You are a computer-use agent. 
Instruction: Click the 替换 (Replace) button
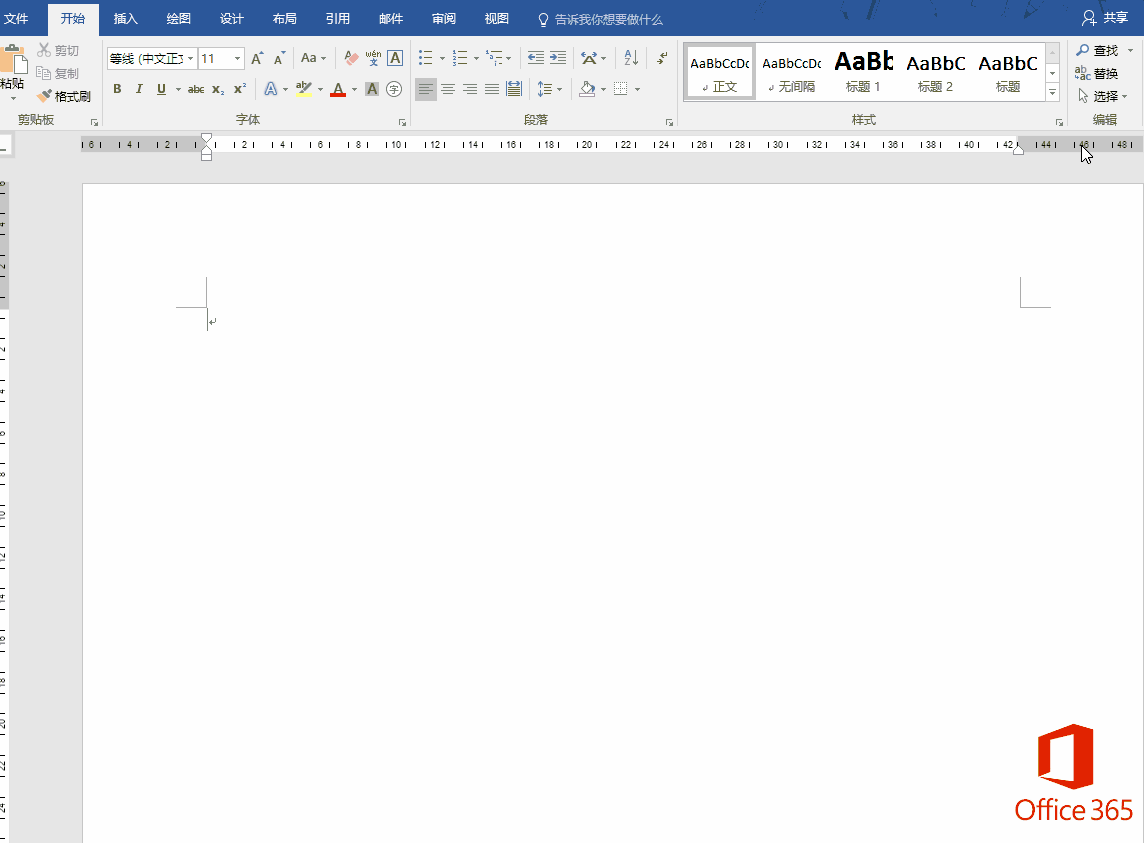click(1097, 73)
